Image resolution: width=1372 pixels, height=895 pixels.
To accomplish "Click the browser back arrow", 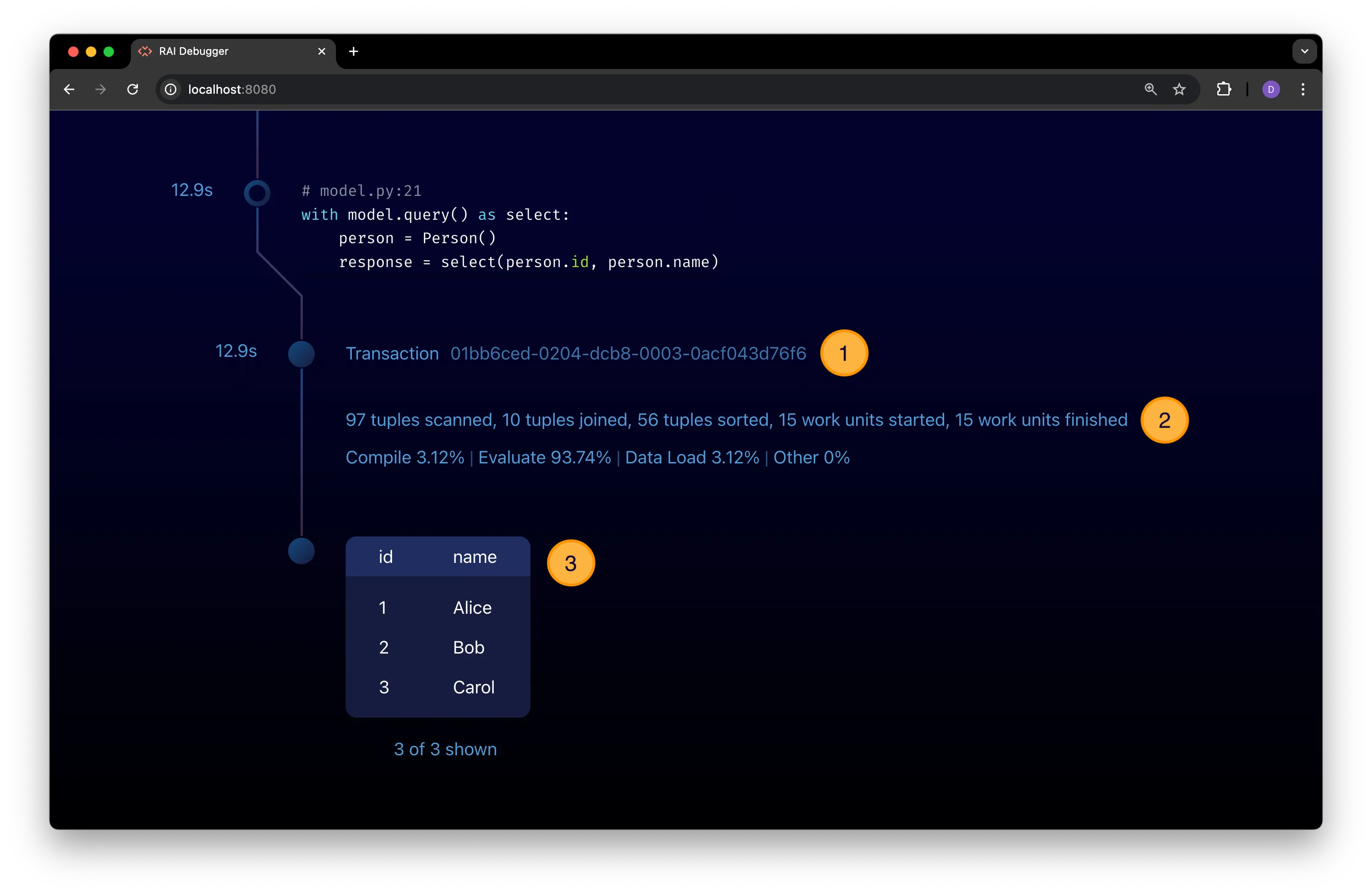I will coord(69,89).
